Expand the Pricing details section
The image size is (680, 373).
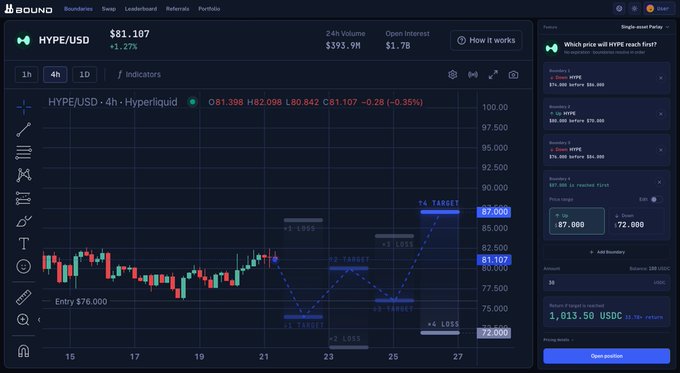[x=559, y=340]
